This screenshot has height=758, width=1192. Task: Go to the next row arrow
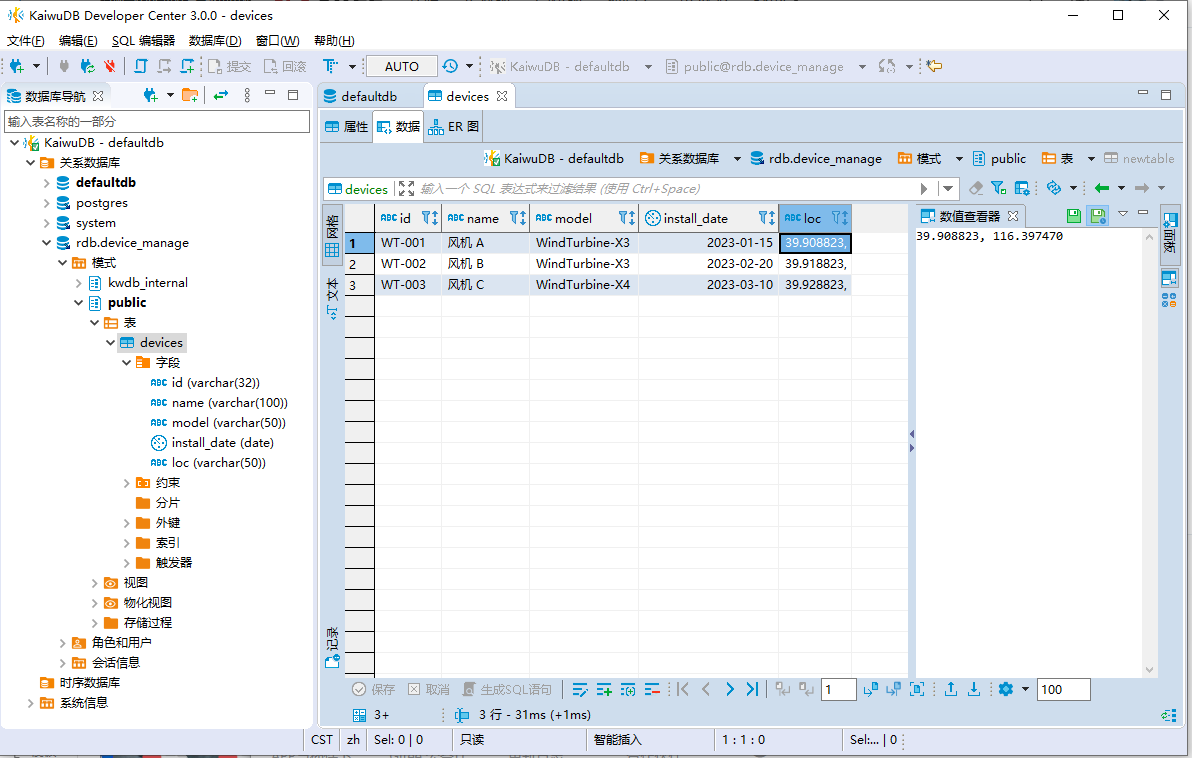click(x=729, y=690)
